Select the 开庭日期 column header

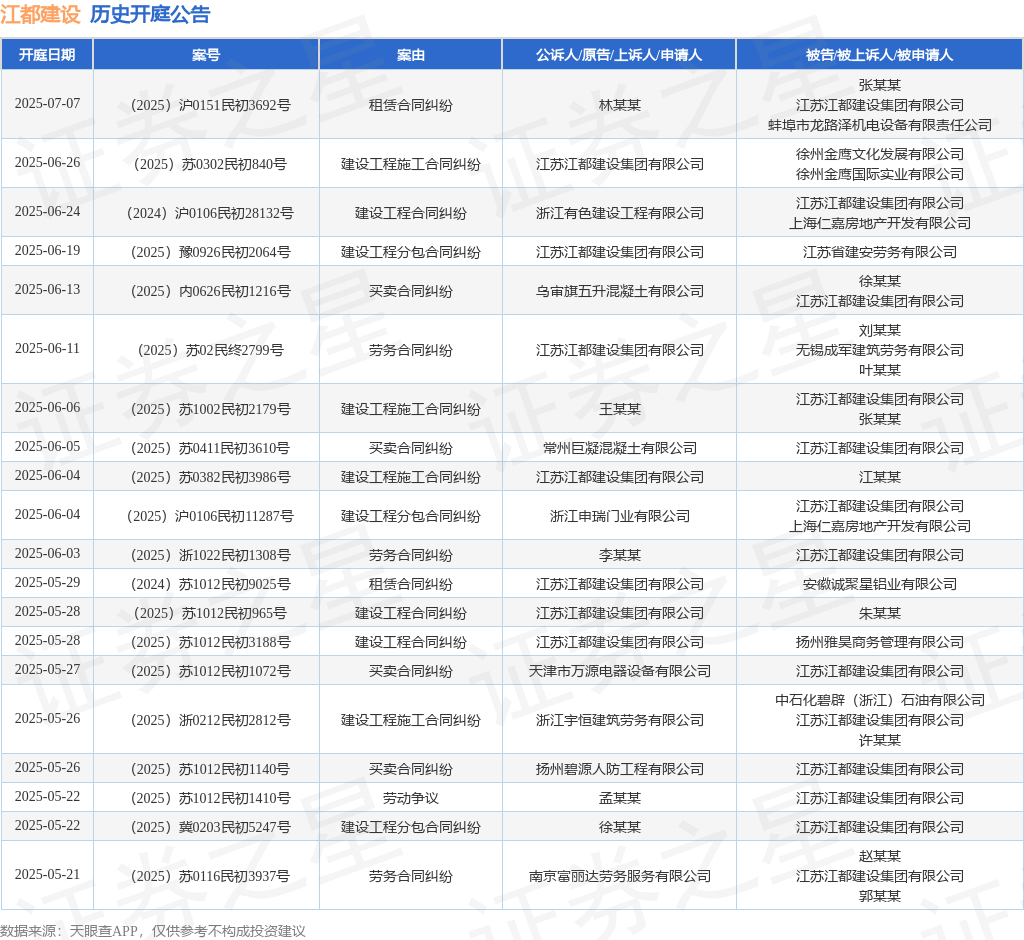point(47,55)
